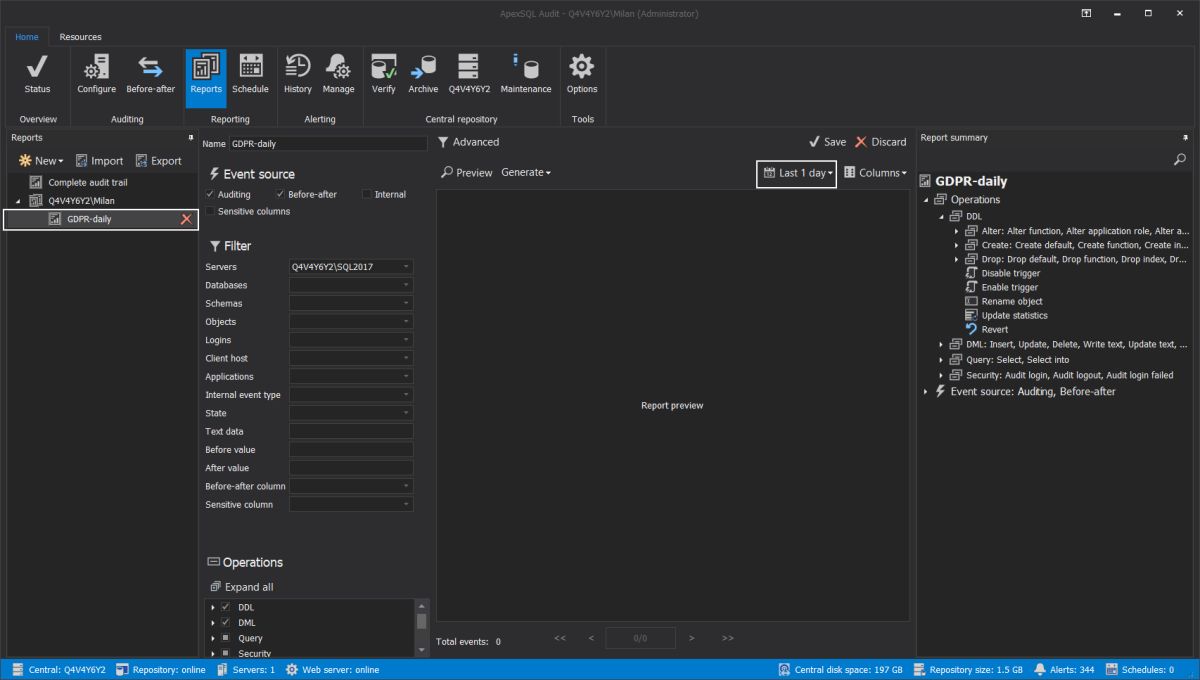Expand the Alter node in Report summary
The height and width of the screenshot is (680, 1200).
click(956, 231)
